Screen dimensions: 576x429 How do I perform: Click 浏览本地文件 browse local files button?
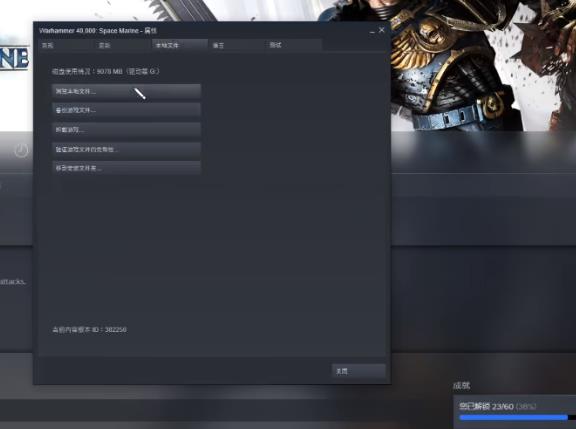coord(126,91)
